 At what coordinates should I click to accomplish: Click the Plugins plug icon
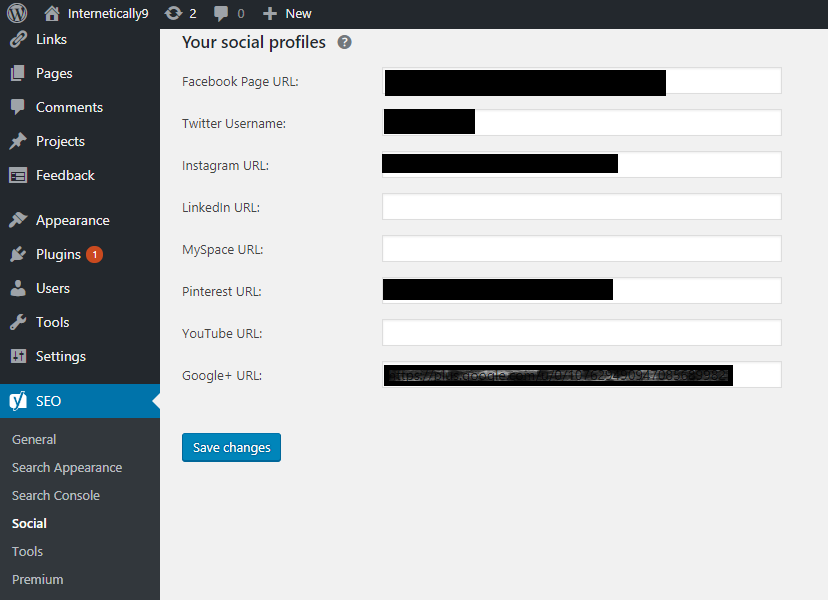18,254
